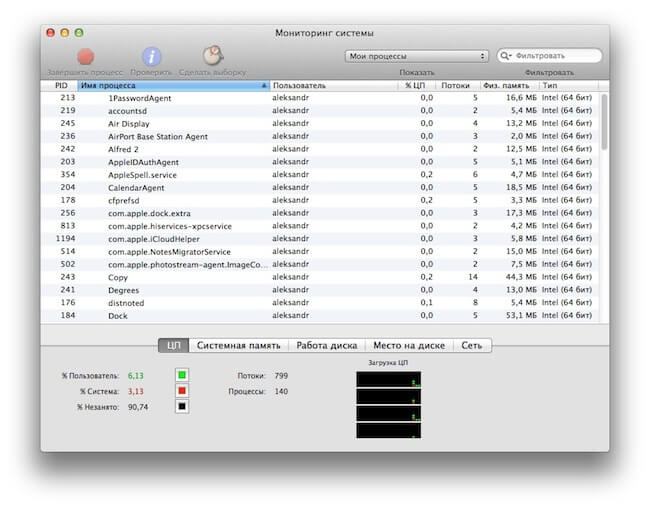Screen dimensions: 650x508
Task: Click the 90,74 idle percentage value
Action: coord(138,407)
